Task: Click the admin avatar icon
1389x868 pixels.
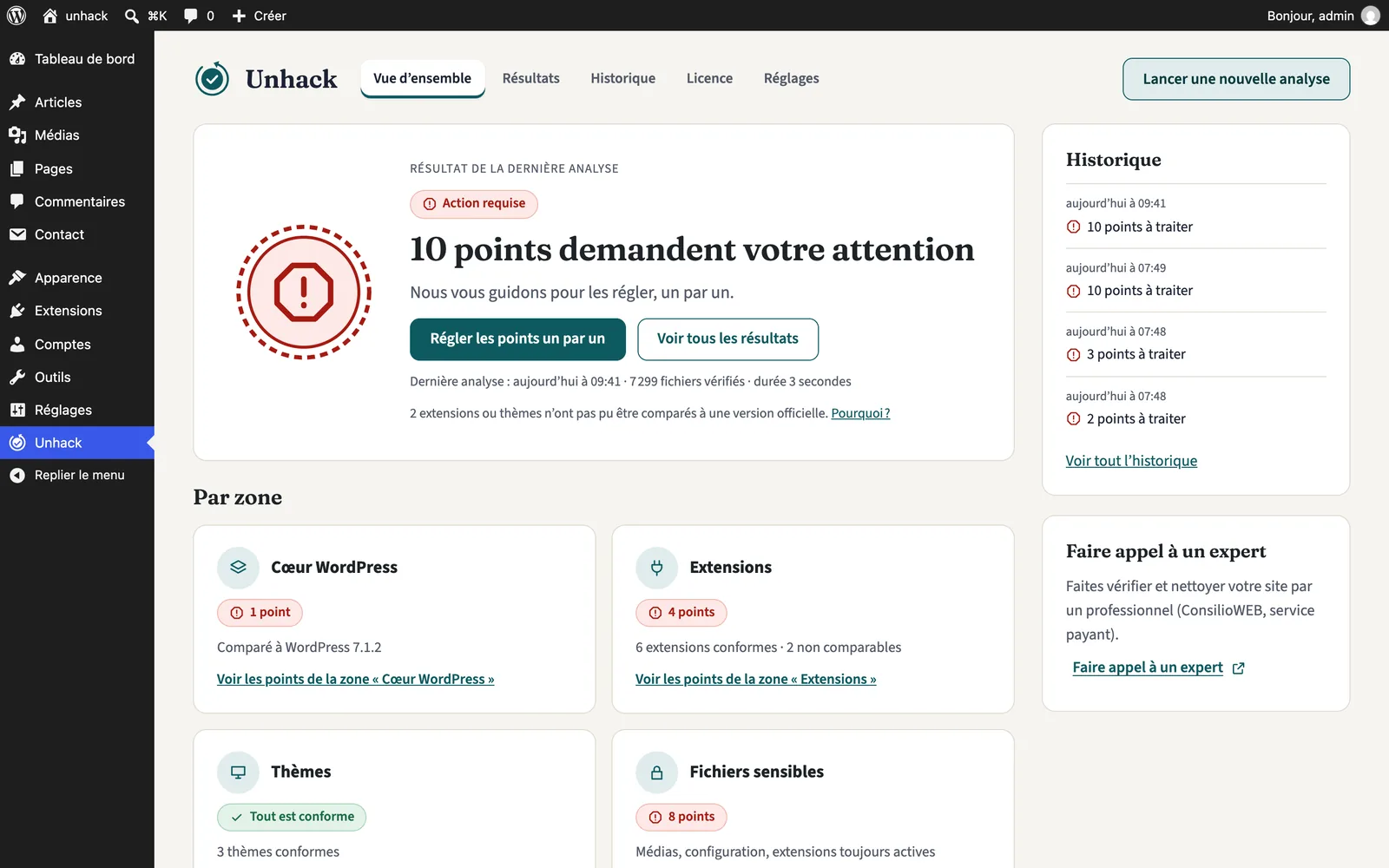Action: click(1371, 16)
